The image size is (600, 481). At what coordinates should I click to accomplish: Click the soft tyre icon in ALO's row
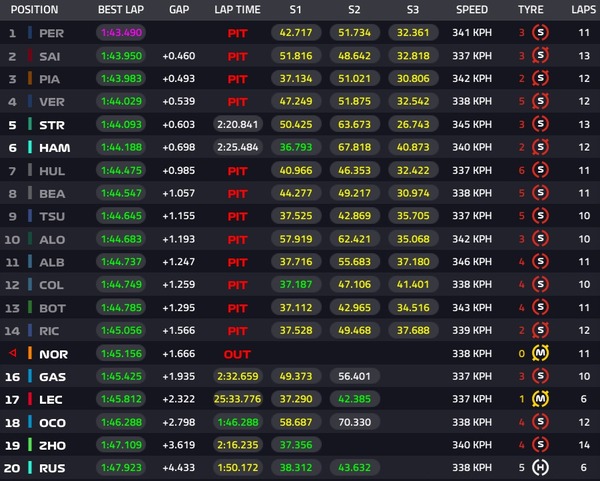tap(541, 239)
